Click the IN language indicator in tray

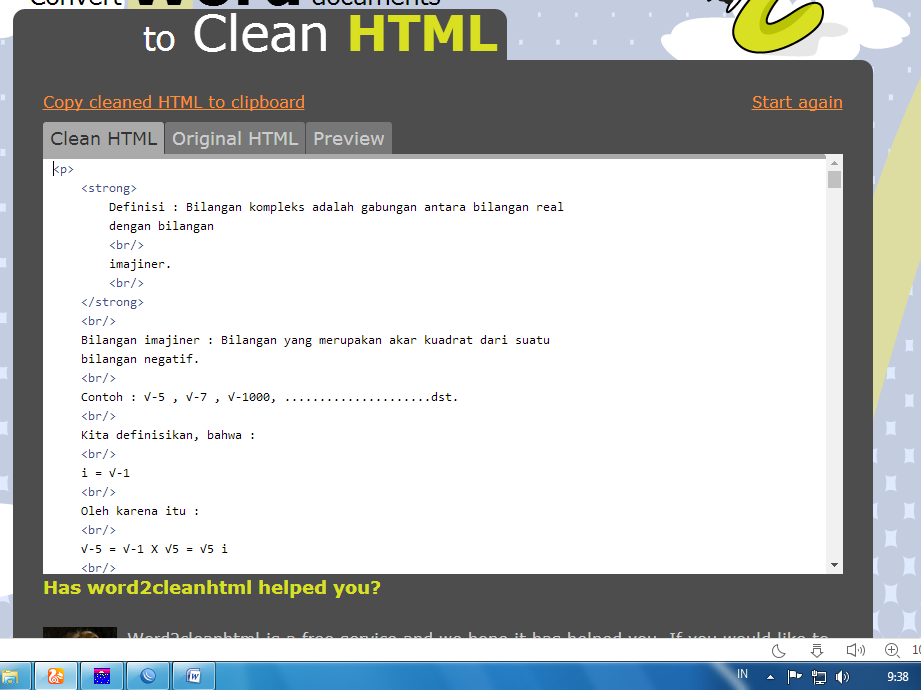(x=742, y=674)
